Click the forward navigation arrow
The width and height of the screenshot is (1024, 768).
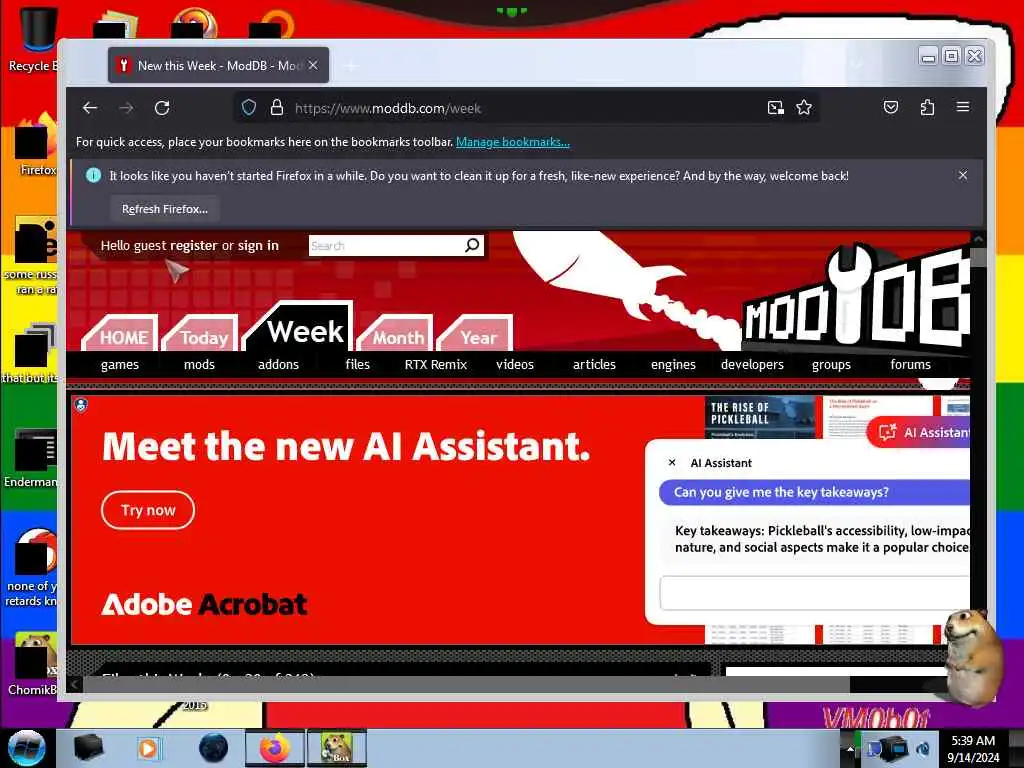(126, 108)
